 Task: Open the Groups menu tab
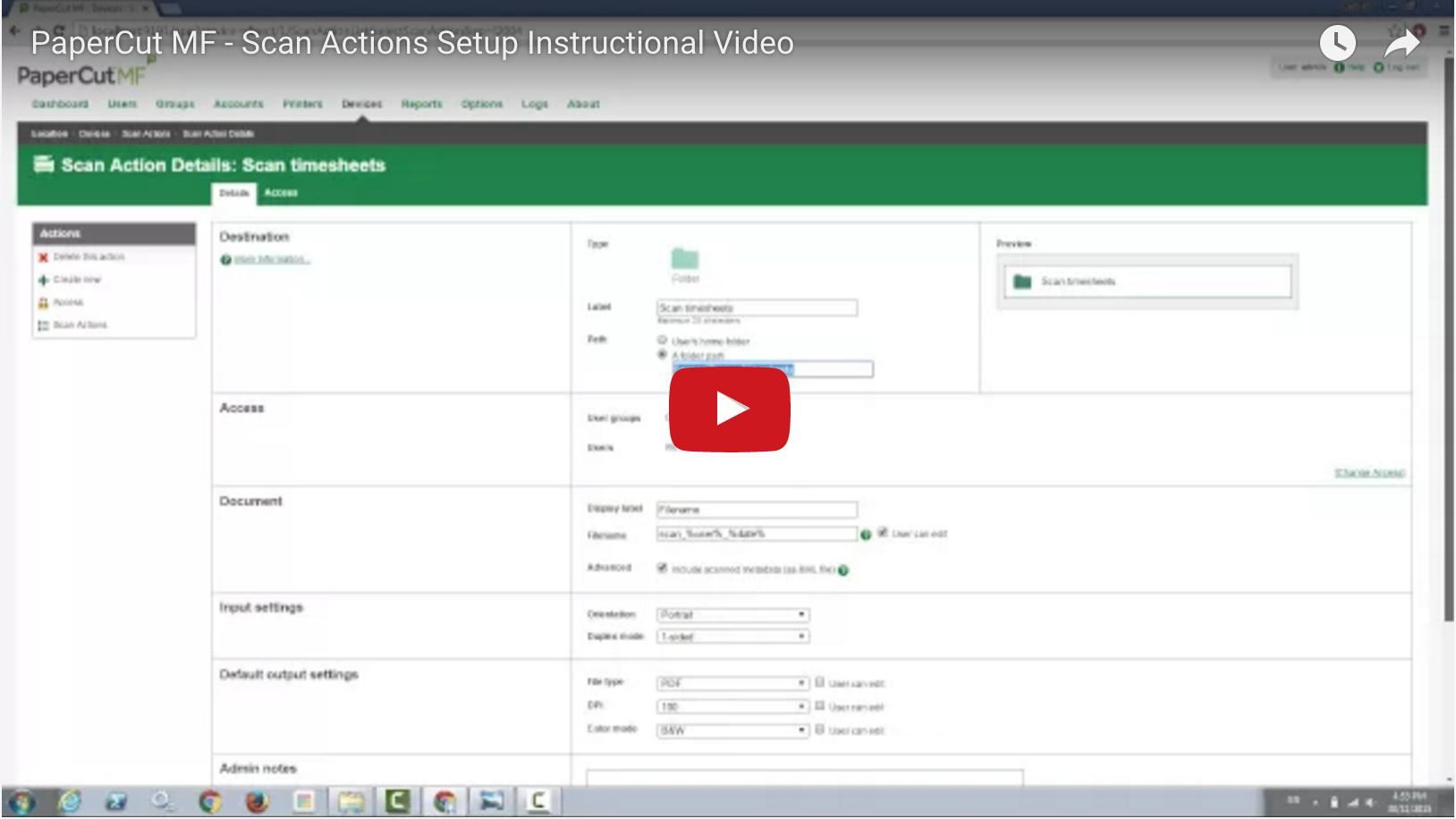[175, 104]
